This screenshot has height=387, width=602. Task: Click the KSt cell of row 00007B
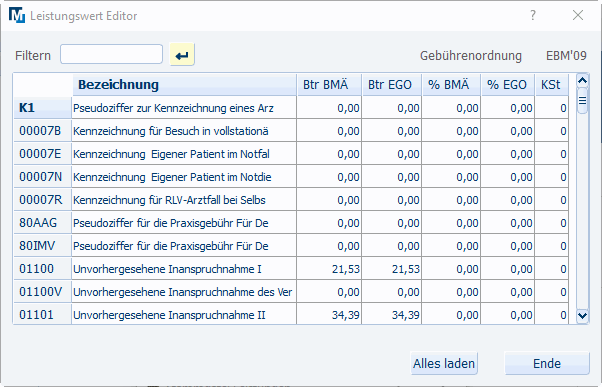pos(552,131)
